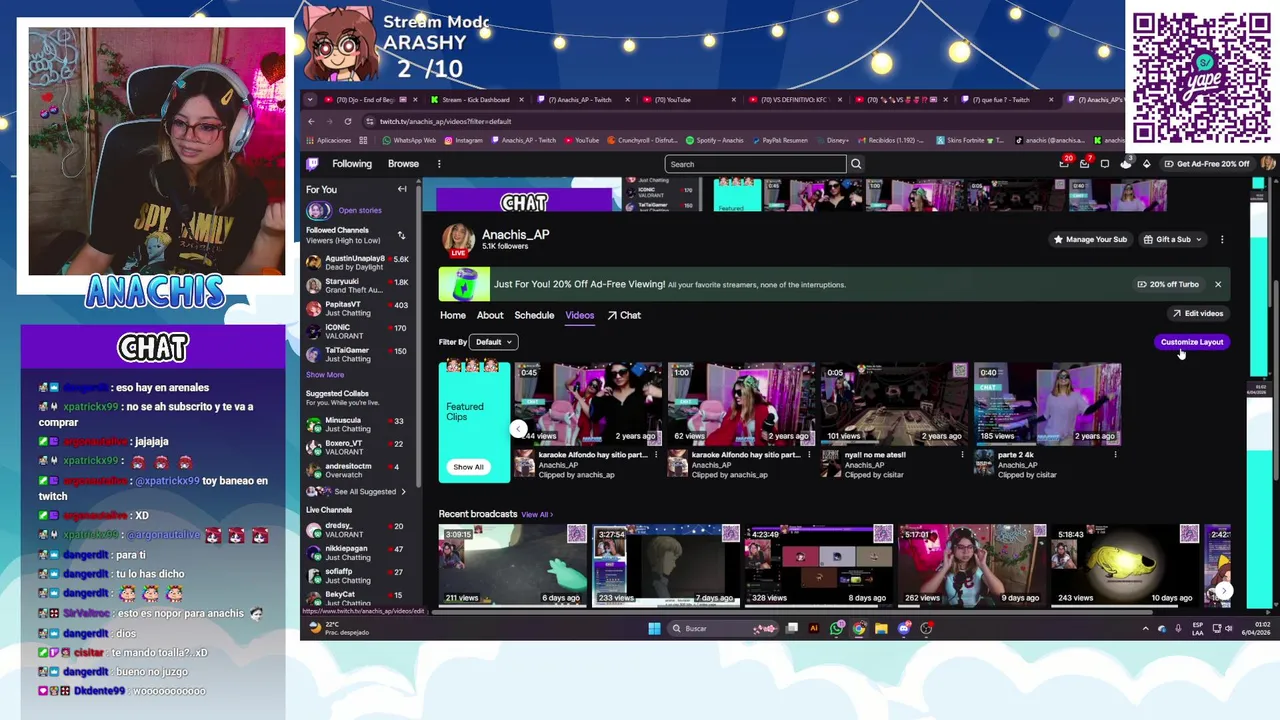Viewport: 1280px width, 720px height.
Task: Switch to the Stream - Kick Dashboard browser tab
Action: [x=476, y=100]
